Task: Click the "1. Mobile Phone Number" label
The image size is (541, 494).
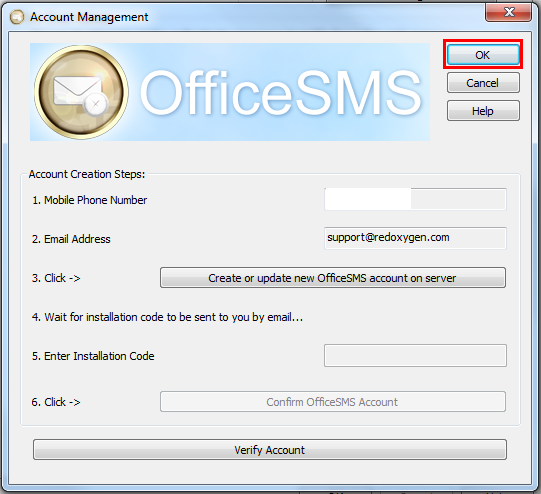Action: (89, 200)
